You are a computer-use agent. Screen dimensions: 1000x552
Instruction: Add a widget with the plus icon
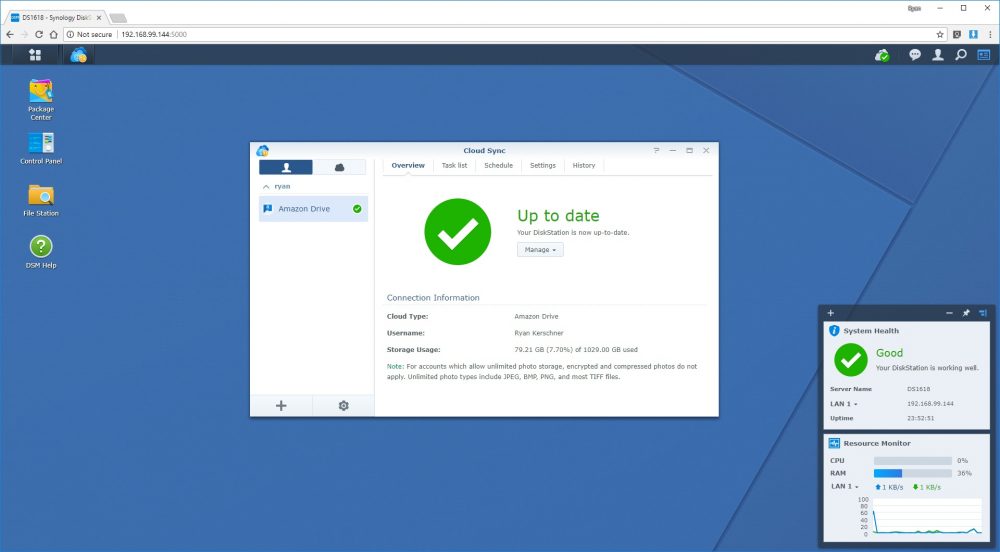tap(830, 313)
